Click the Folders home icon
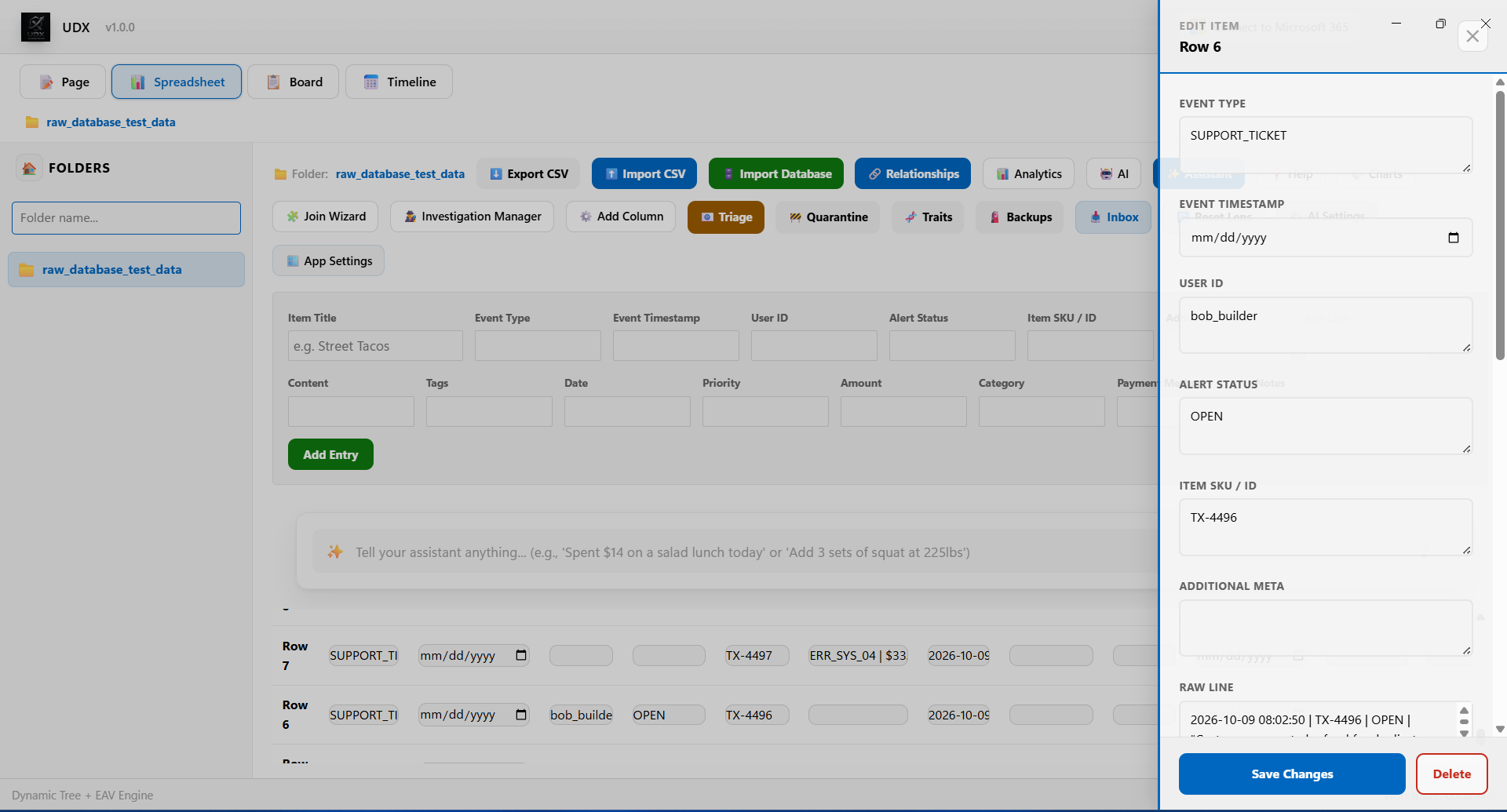The height and width of the screenshot is (812, 1507). pos(29,168)
